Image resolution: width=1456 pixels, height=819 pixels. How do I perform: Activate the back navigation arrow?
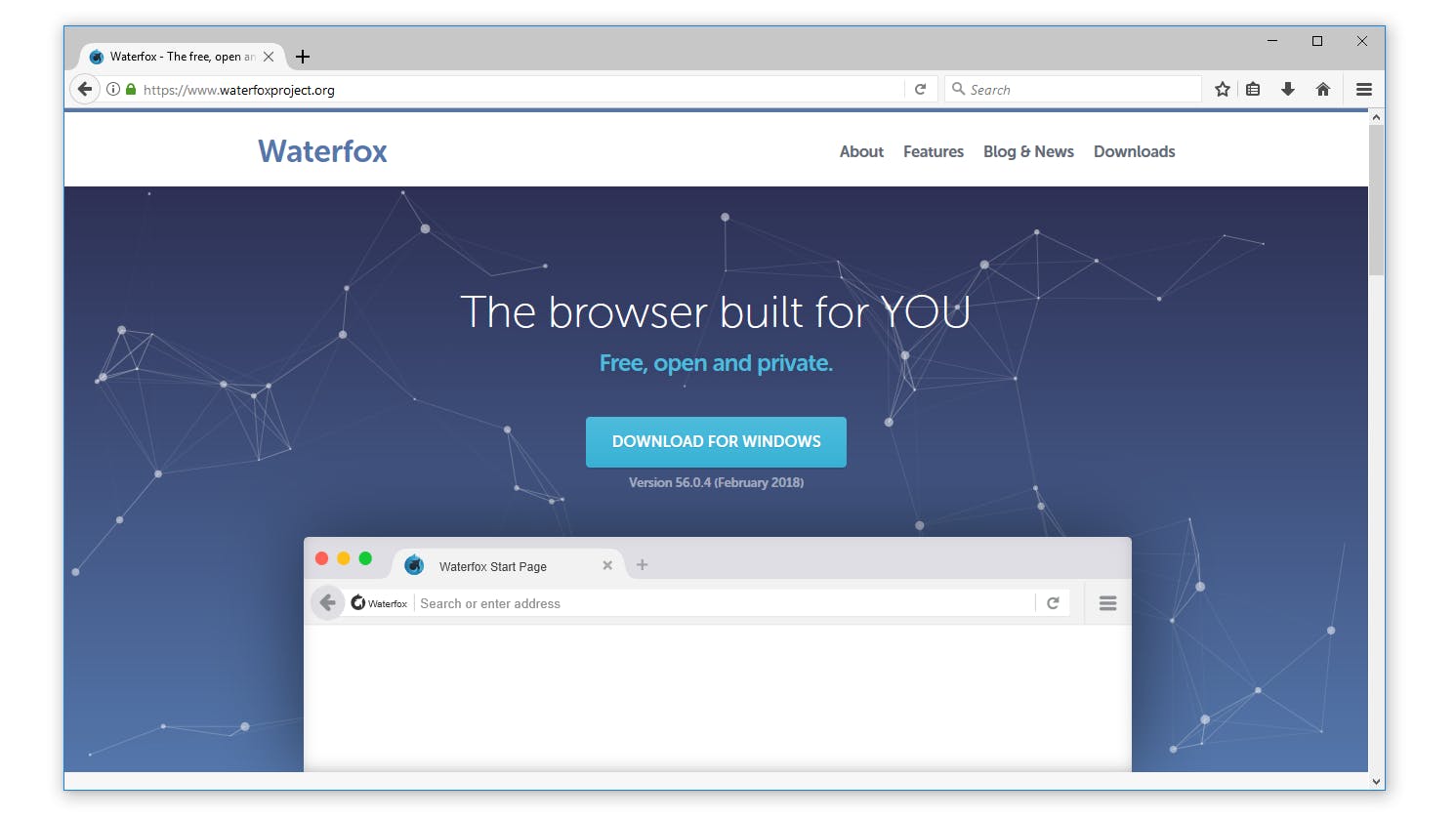pos(84,89)
